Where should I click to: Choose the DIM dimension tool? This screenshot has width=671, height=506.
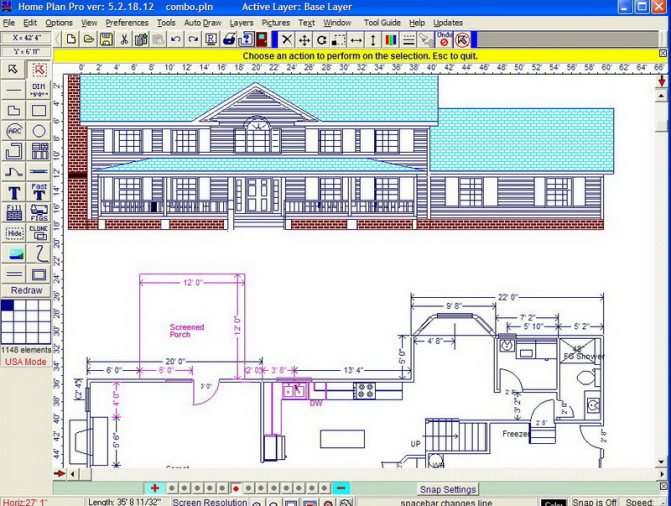click(39, 90)
